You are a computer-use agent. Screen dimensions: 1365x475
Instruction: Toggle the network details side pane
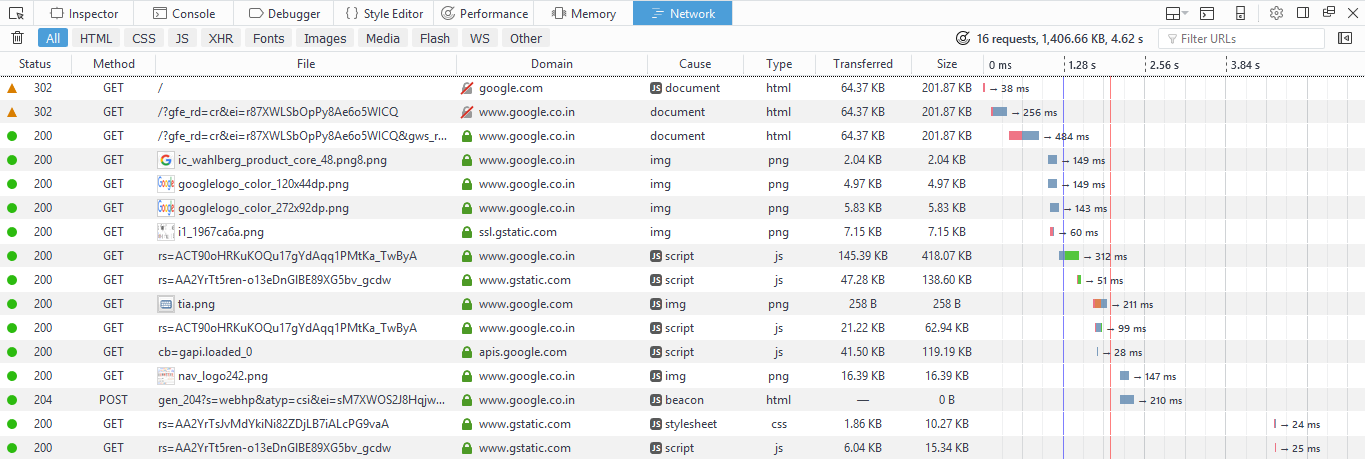coord(1345,38)
